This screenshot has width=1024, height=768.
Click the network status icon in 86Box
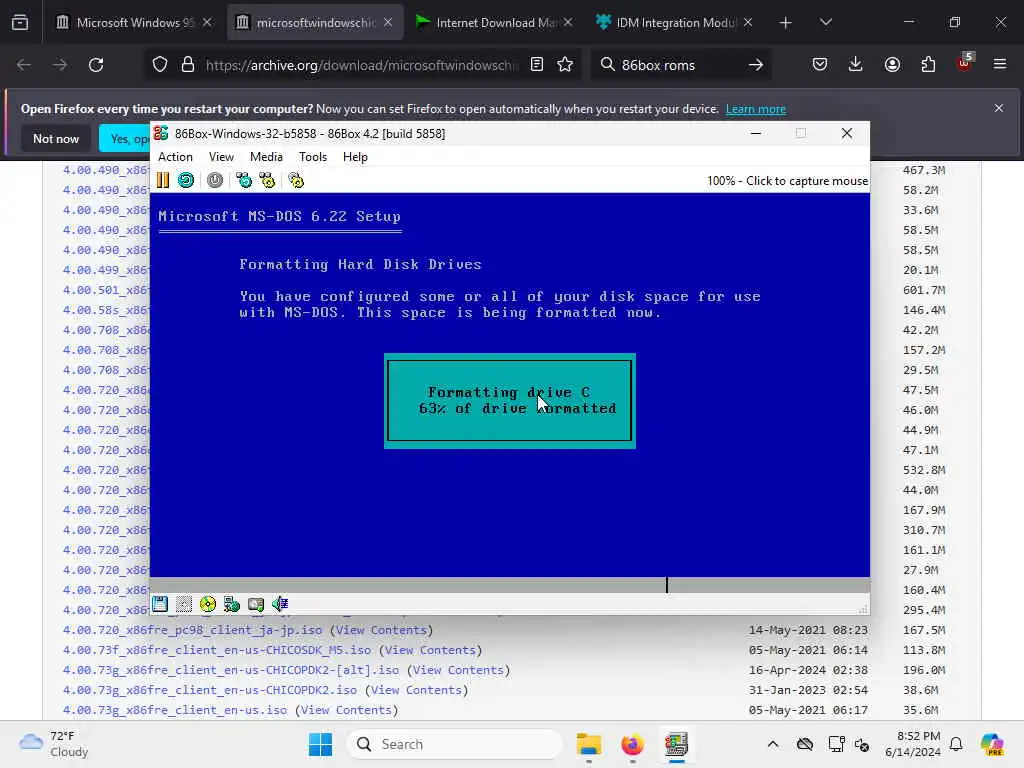click(232, 604)
